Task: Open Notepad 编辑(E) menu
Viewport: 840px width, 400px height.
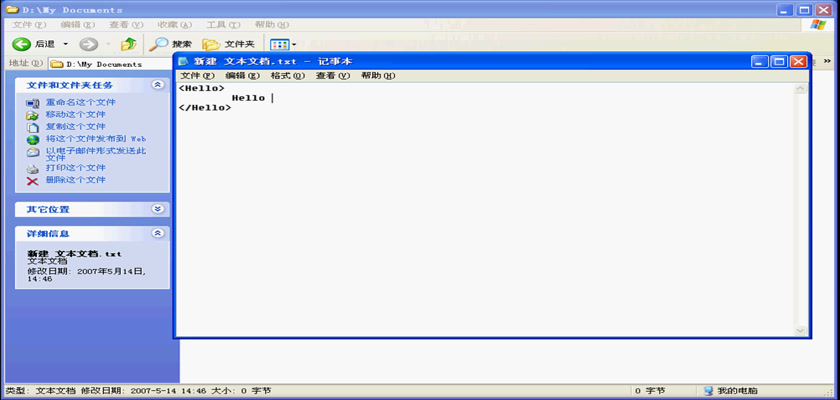Action: coord(242,76)
